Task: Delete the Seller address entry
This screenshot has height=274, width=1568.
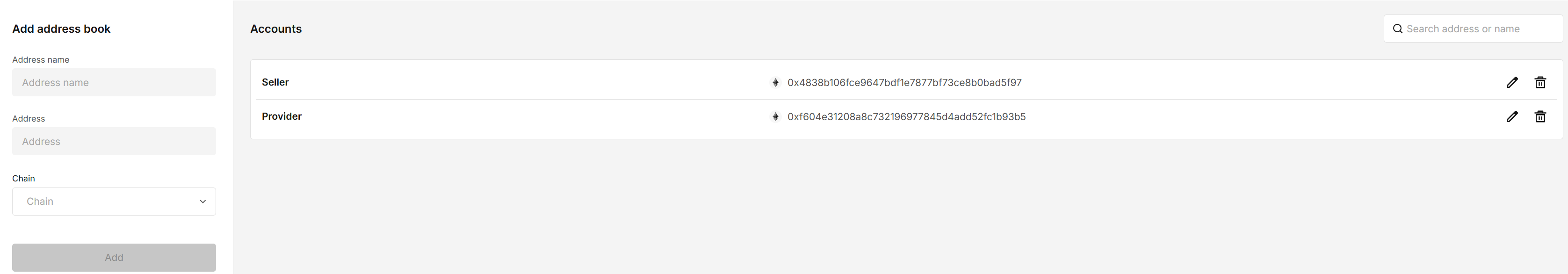Action: (1540, 82)
